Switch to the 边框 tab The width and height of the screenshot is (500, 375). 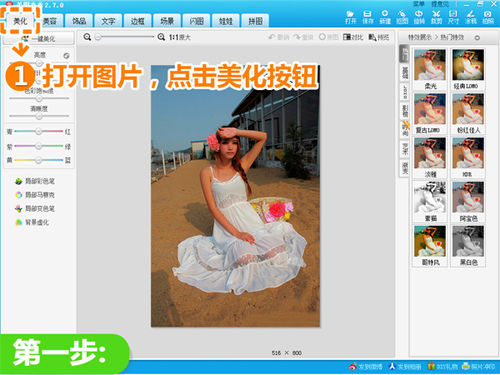tap(138, 21)
